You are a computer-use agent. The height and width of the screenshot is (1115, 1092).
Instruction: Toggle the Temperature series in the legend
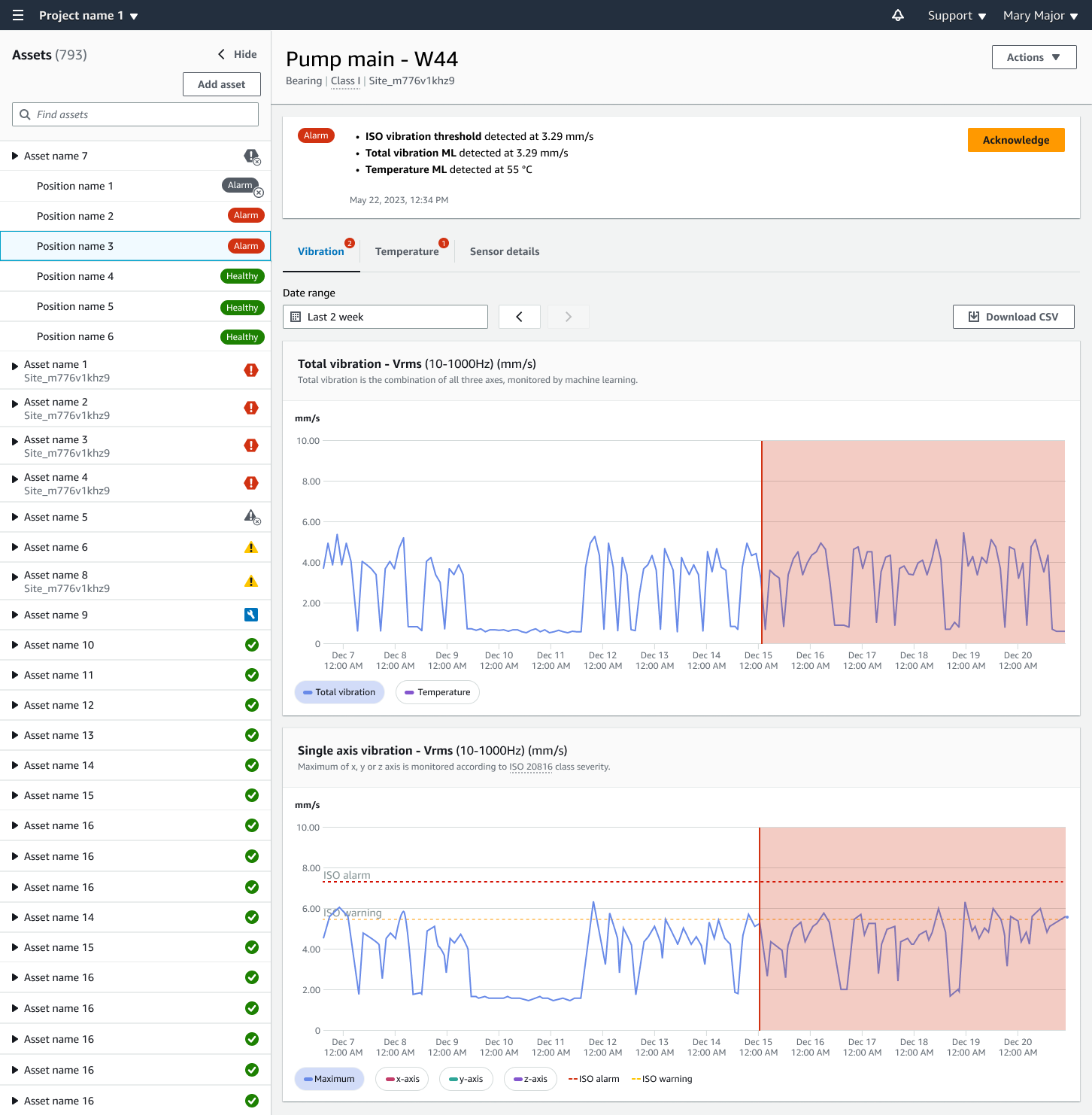pos(437,691)
